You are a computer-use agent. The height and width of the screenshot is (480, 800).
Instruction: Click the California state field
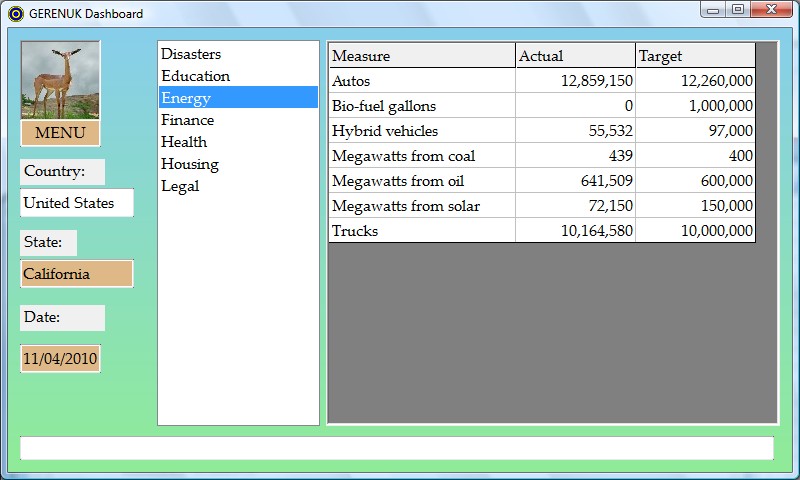point(77,274)
